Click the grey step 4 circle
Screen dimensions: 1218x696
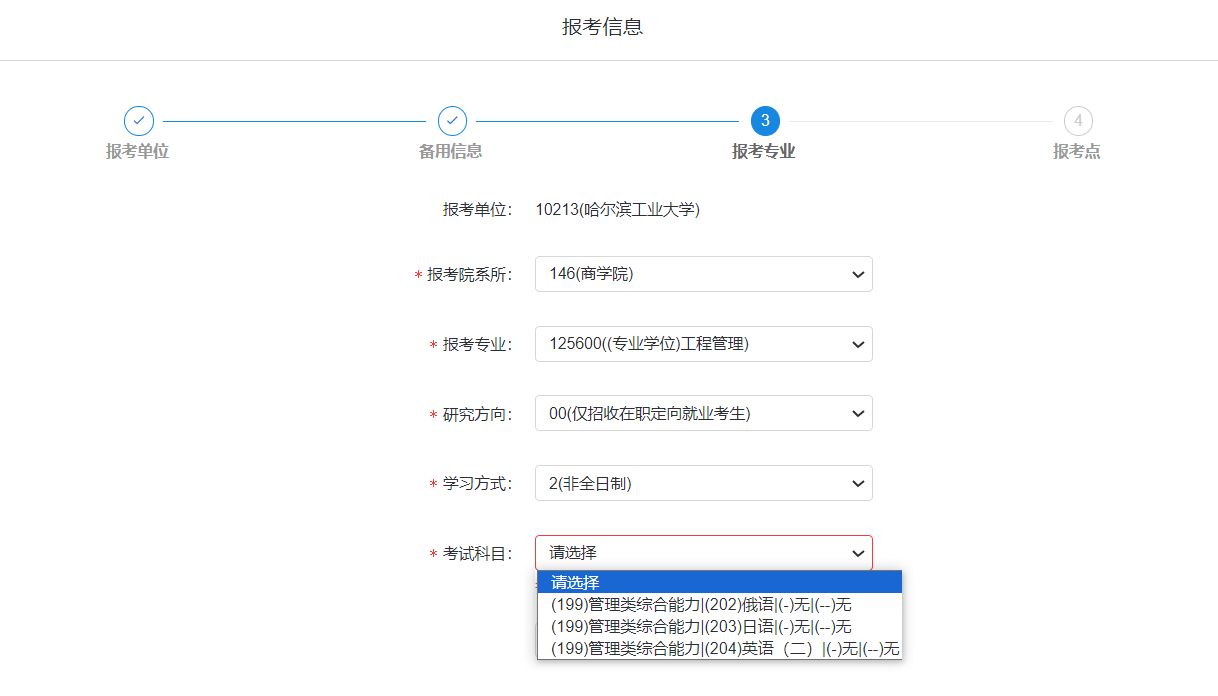click(1077, 121)
